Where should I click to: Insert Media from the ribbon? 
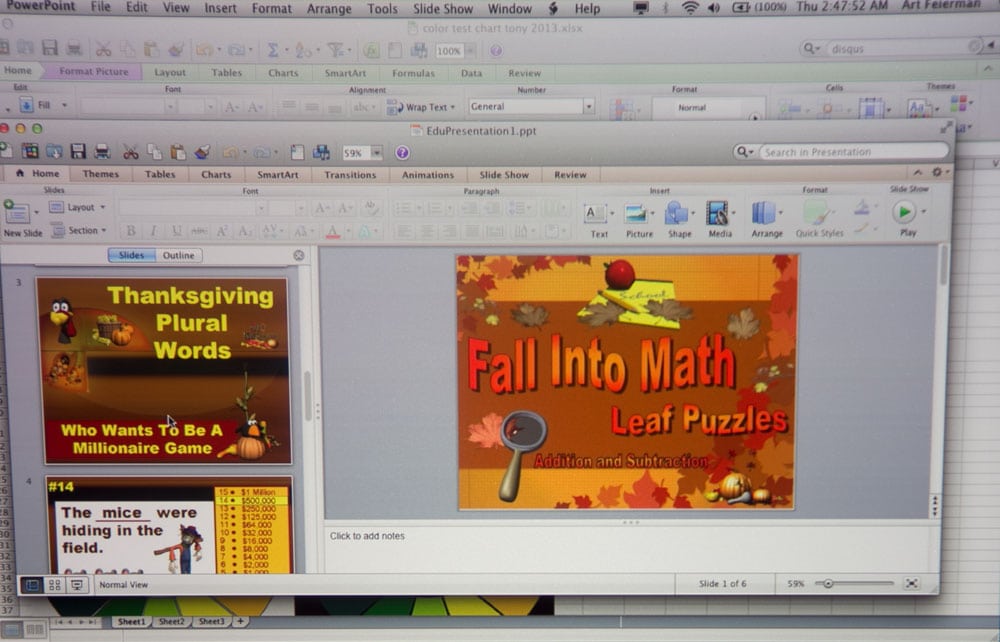[x=717, y=214]
